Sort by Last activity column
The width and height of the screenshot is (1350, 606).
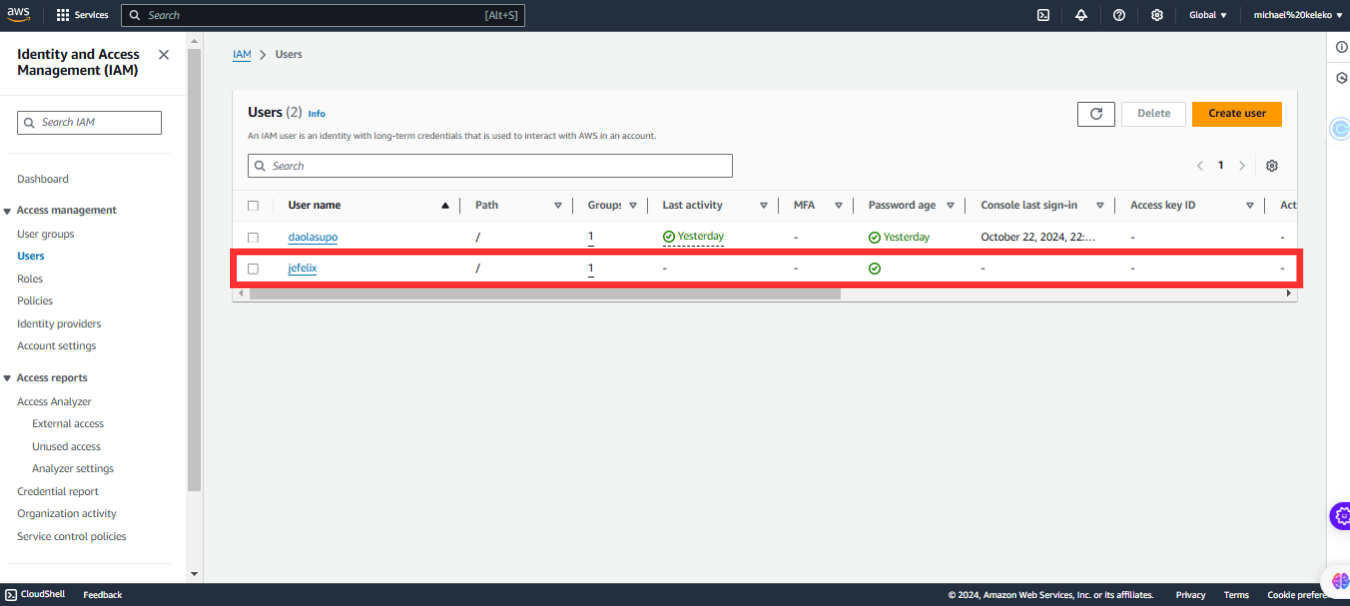click(x=763, y=205)
